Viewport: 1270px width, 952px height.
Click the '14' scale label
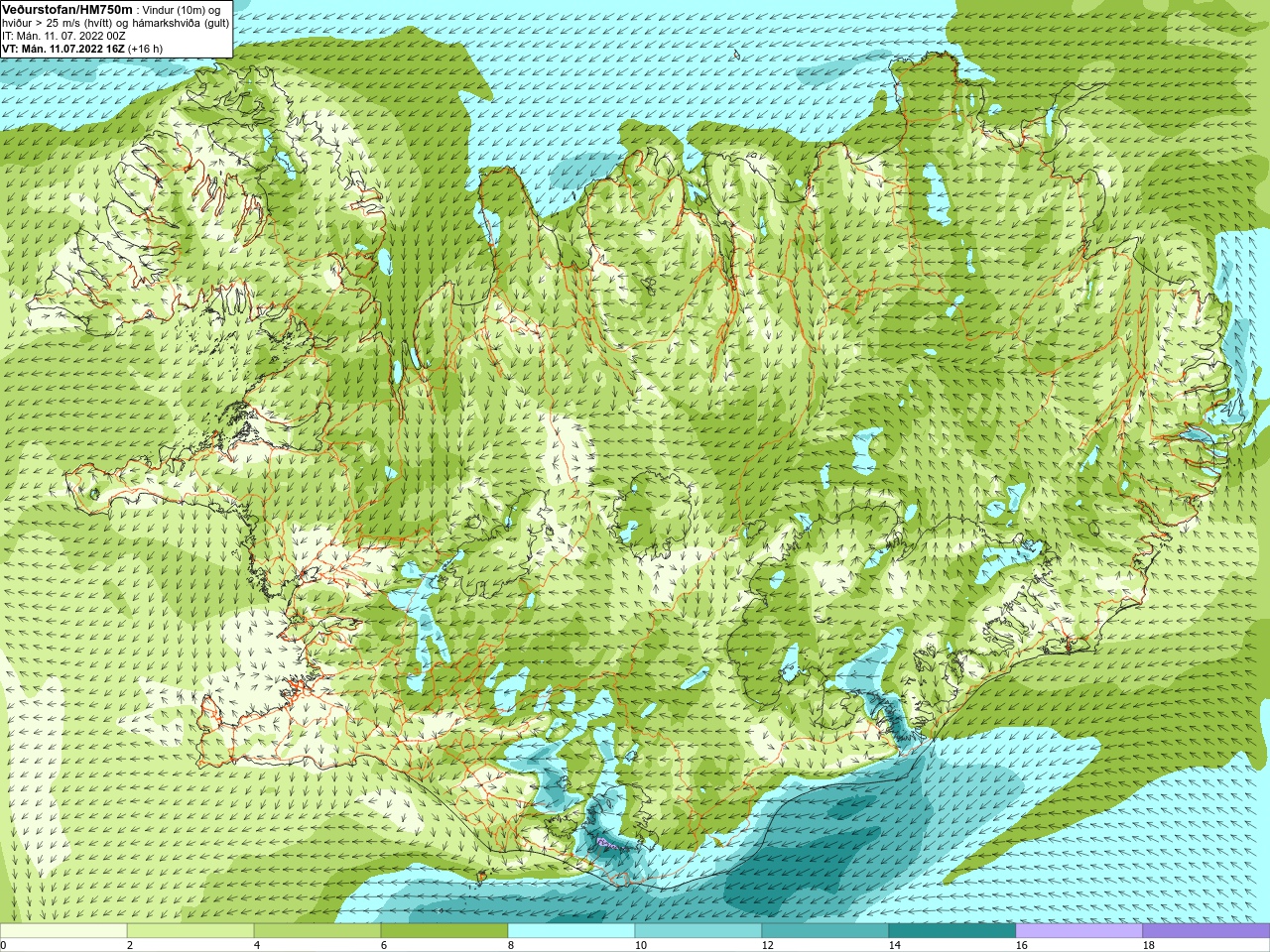894,945
